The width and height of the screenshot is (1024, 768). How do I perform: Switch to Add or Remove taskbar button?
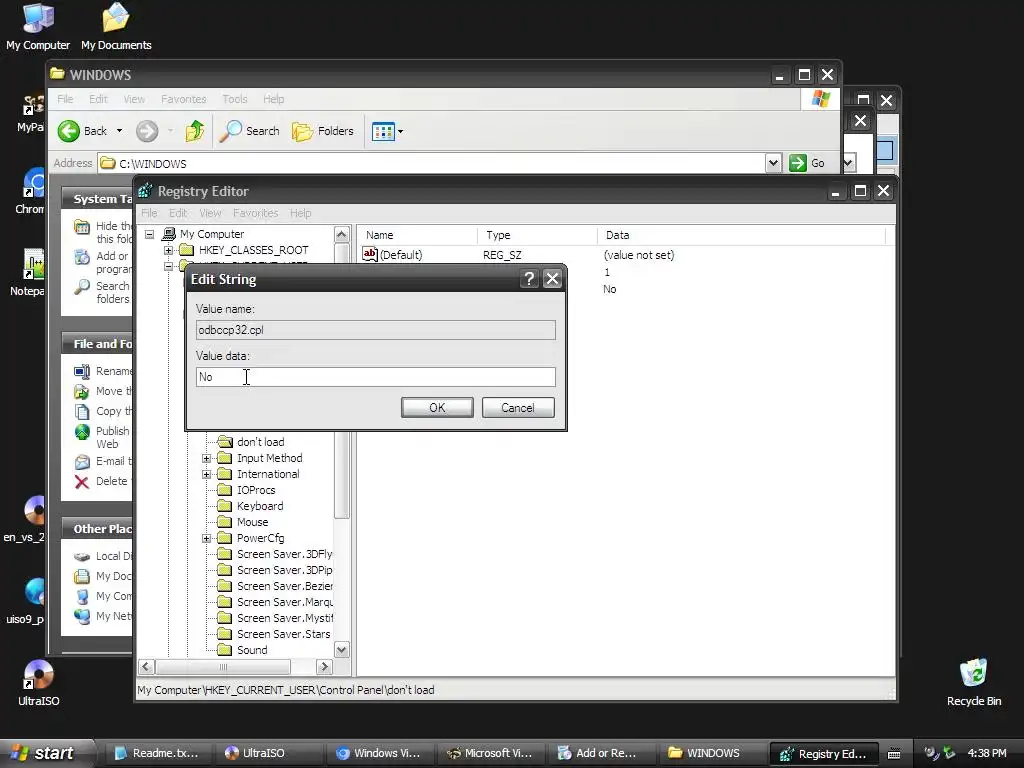pos(600,754)
